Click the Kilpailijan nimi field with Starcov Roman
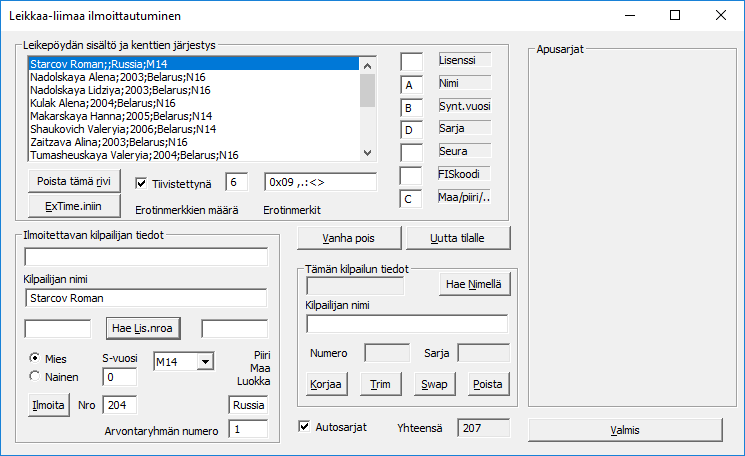 (x=145, y=298)
